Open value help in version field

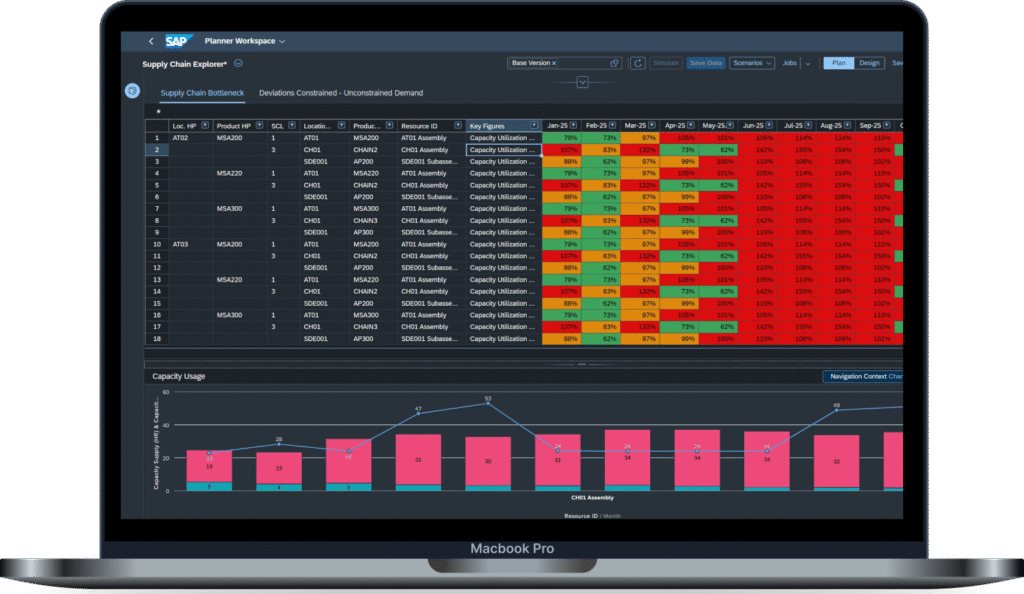pyautogui.click(x=614, y=63)
